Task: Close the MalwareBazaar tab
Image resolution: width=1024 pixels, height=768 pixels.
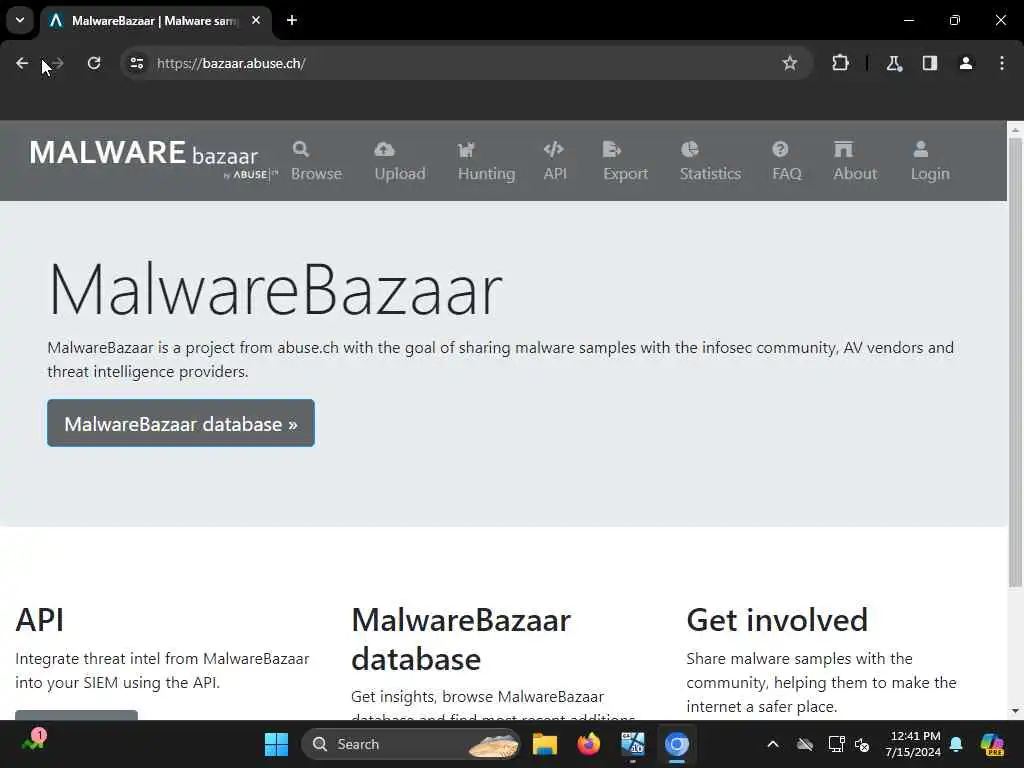Action: (256, 20)
